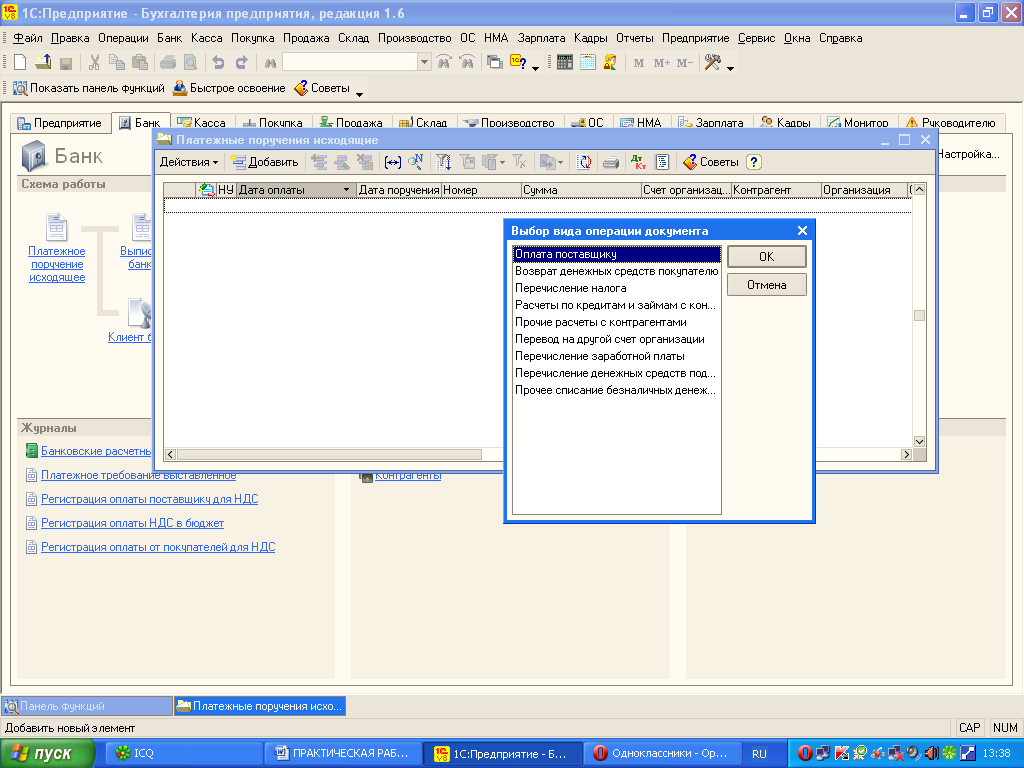The height and width of the screenshot is (768, 1024).
Task: Expand the dropdown arrow next to Советы in function bar
Action: [359, 94]
